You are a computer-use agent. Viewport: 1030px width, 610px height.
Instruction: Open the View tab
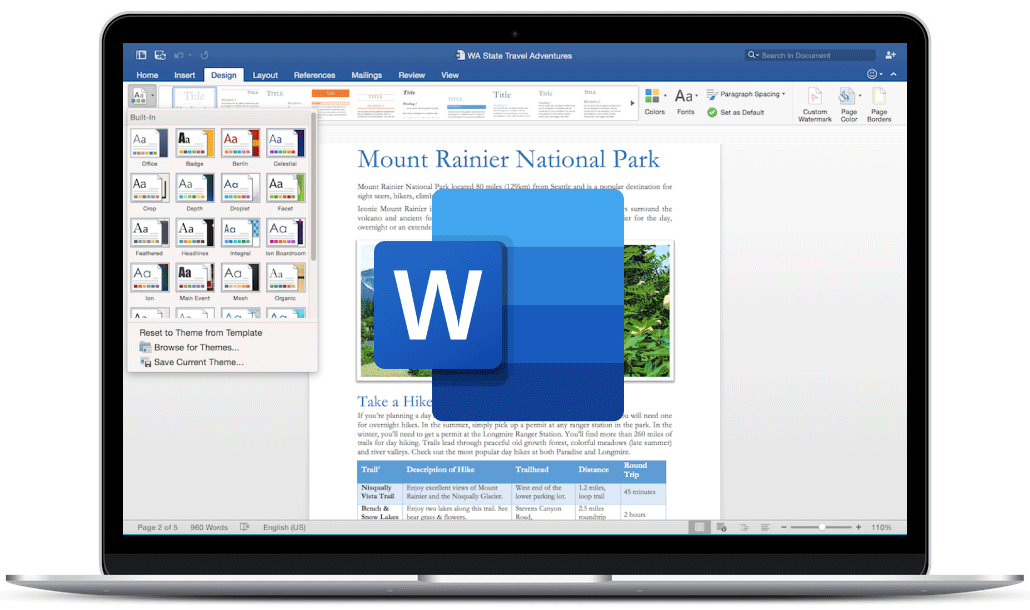[x=450, y=75]
